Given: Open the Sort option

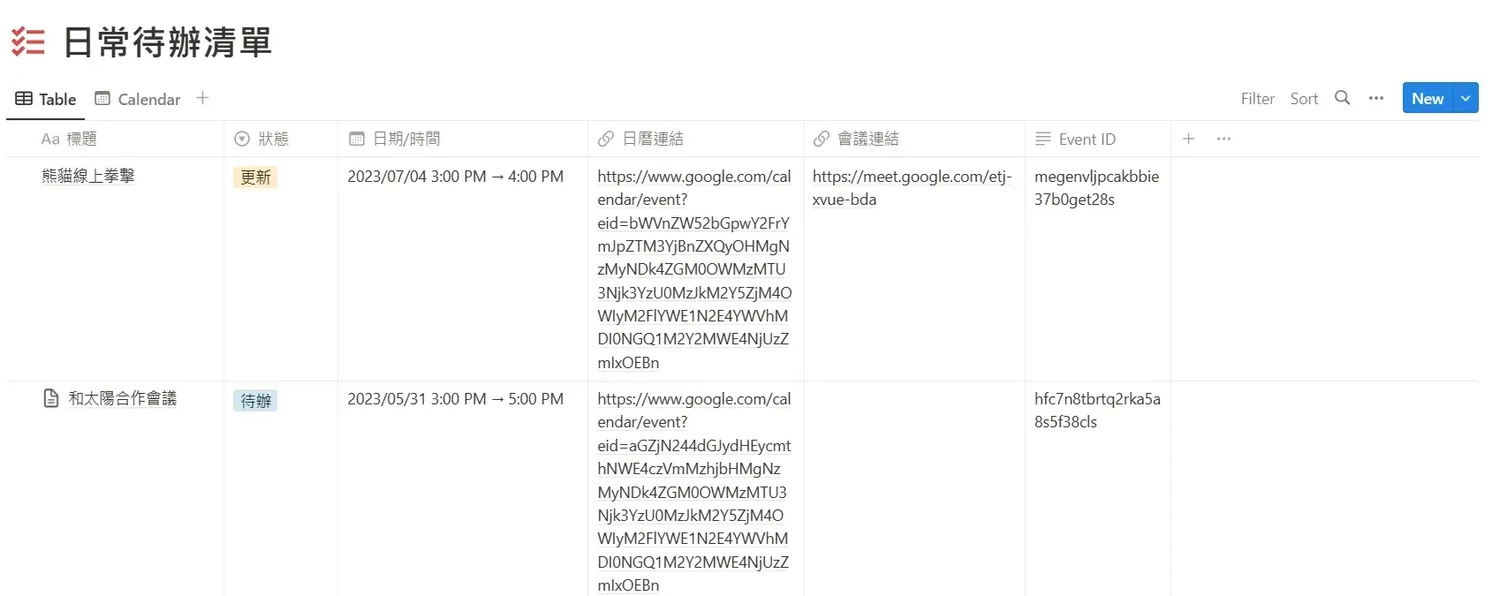Looking at the screenshot, I should click(x=1304, y=98).
